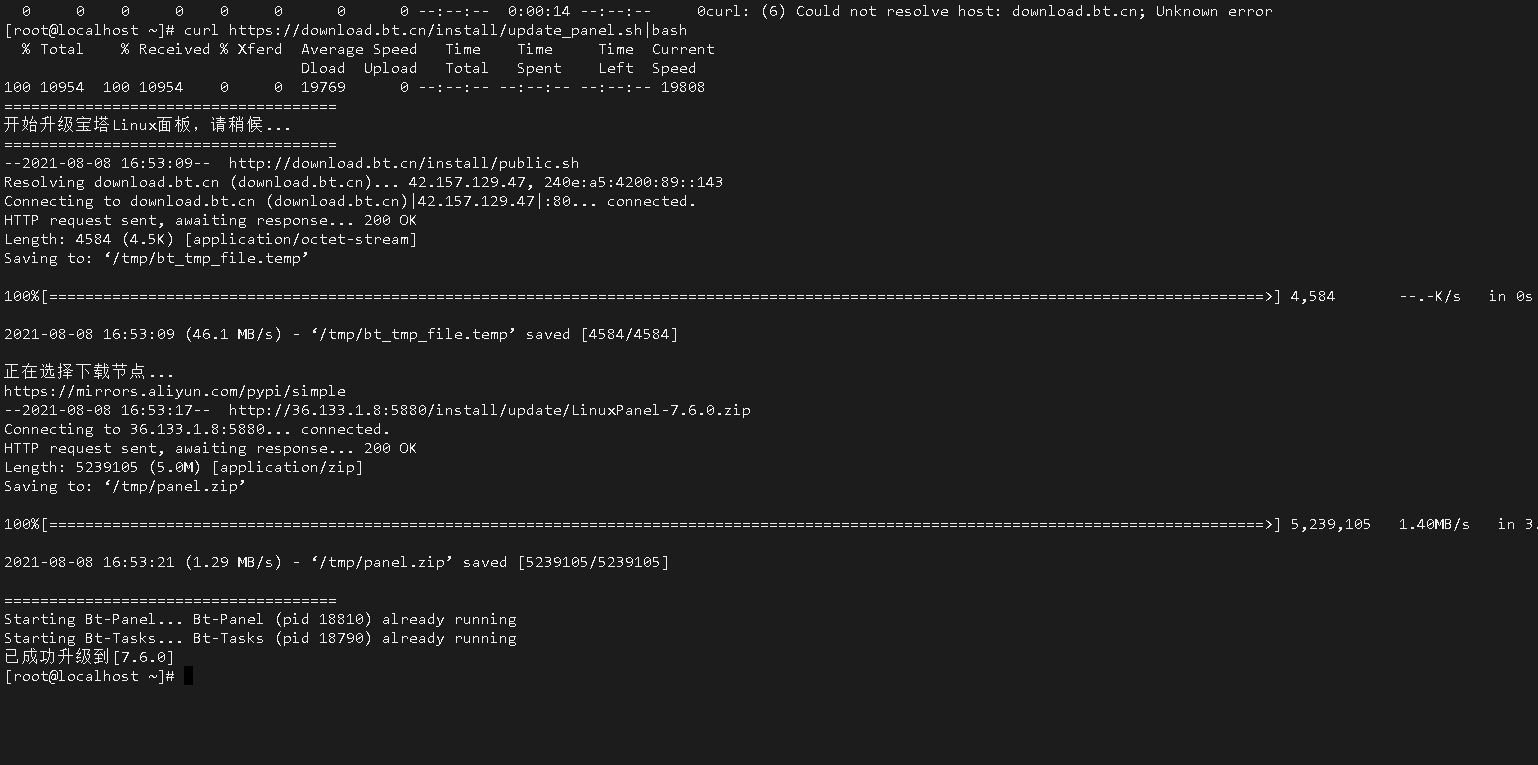
Task: Click the '/tmp/panel.zip' saved line
Action: [x=336, y=562]
